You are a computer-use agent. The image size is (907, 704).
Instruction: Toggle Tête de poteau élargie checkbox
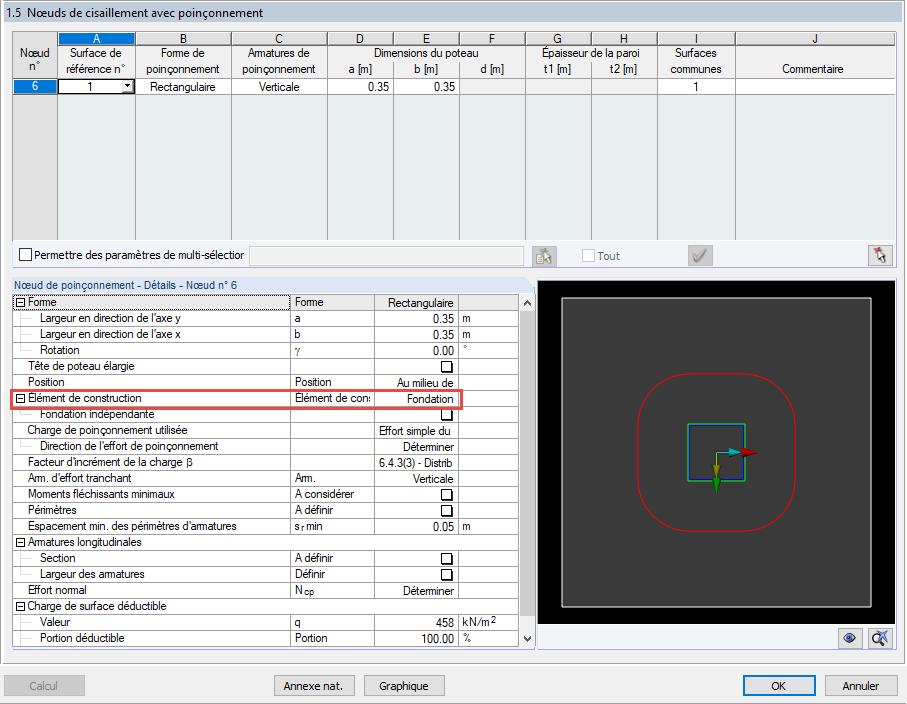[447, 367]
